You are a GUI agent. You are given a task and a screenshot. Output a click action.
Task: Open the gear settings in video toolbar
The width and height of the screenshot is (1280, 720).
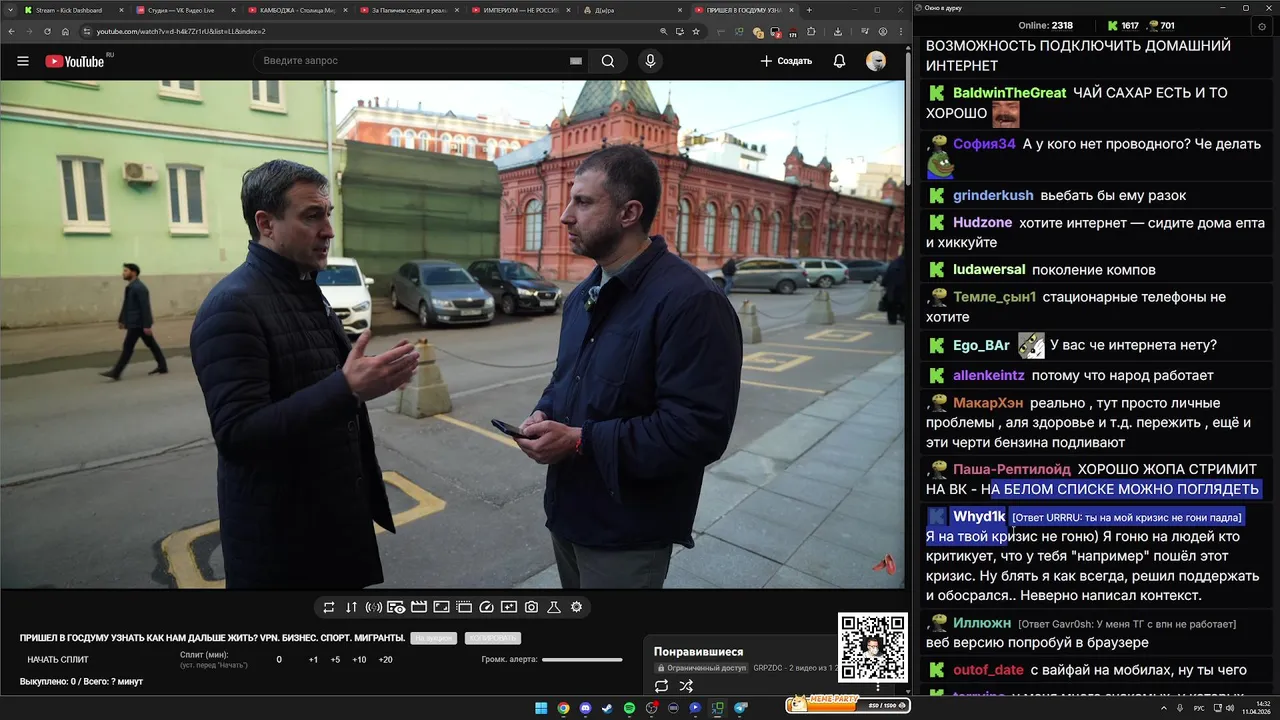coord(576,607)
